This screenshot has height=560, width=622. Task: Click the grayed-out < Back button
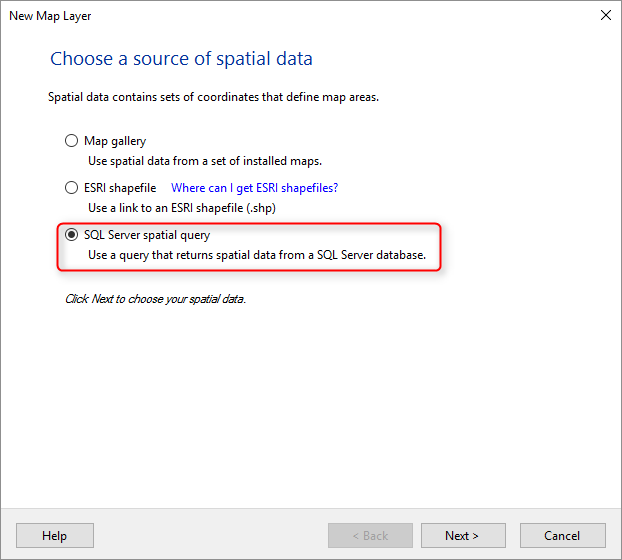pos(370,535)
